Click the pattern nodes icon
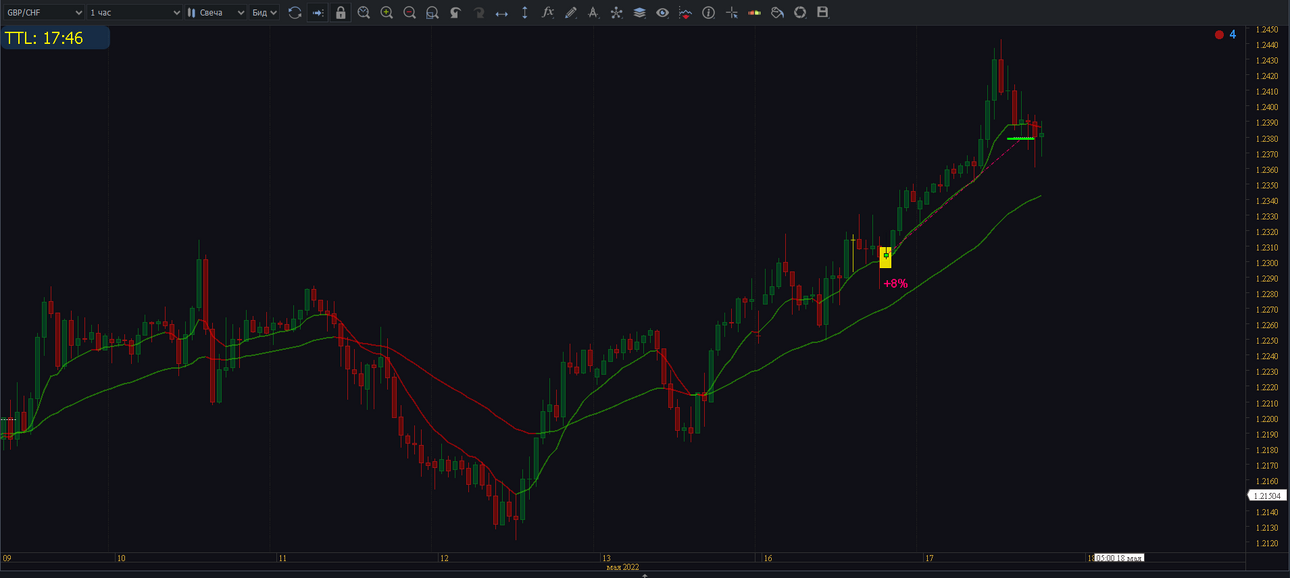Viewport: 1290px width, 578px height. pyautogui.click(x=616, y=13)
